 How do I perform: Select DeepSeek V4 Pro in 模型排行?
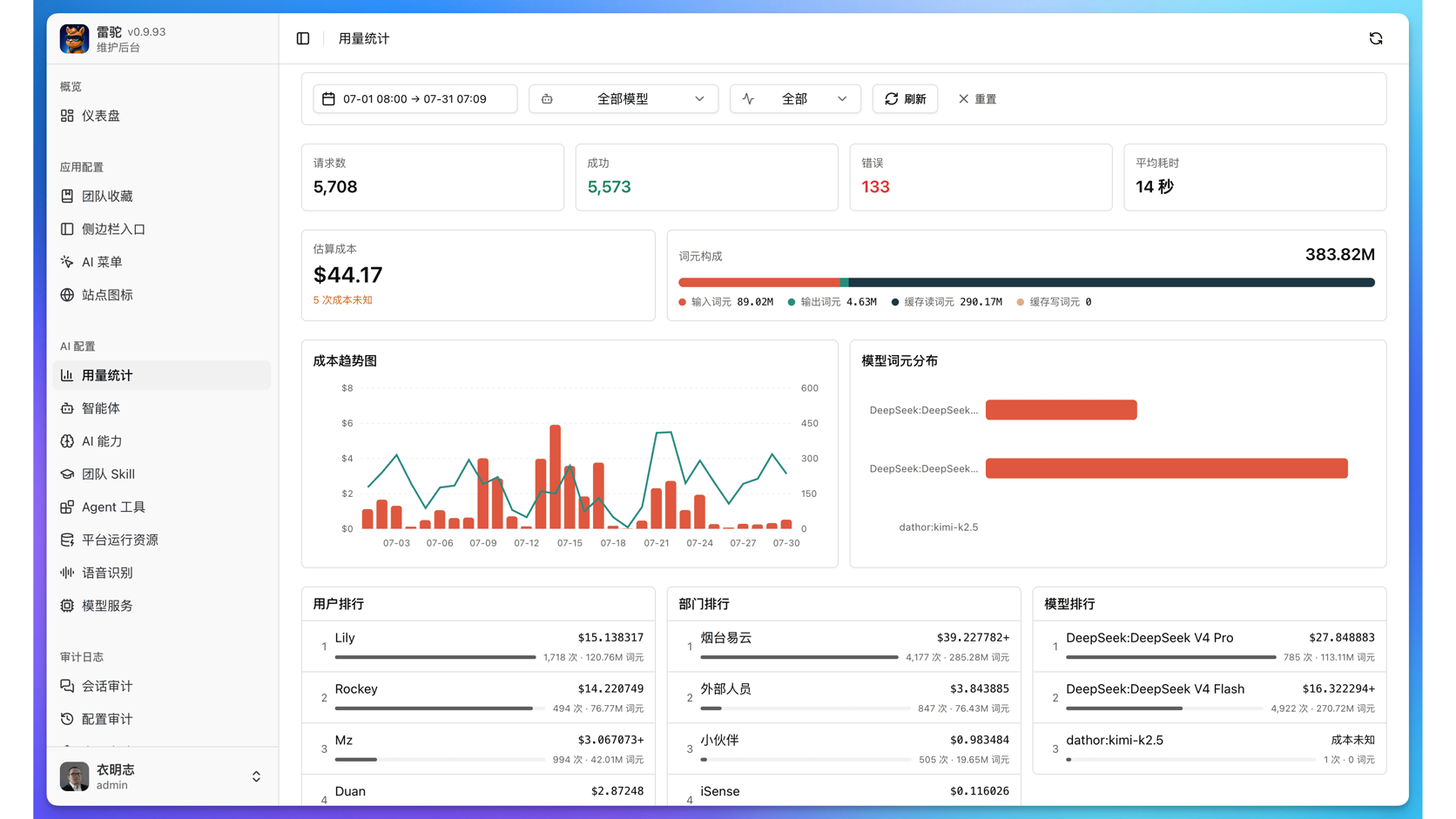coord(1210,647)
